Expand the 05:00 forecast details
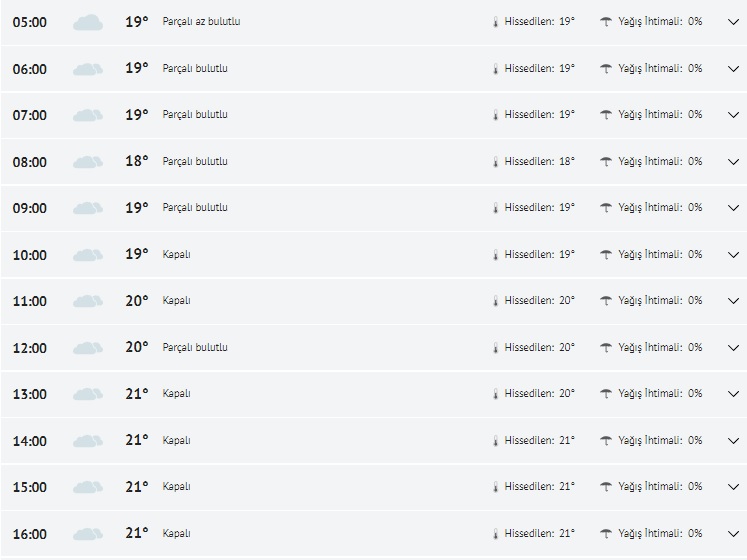This screenshot has width=747, height=560. click(733, 22)
